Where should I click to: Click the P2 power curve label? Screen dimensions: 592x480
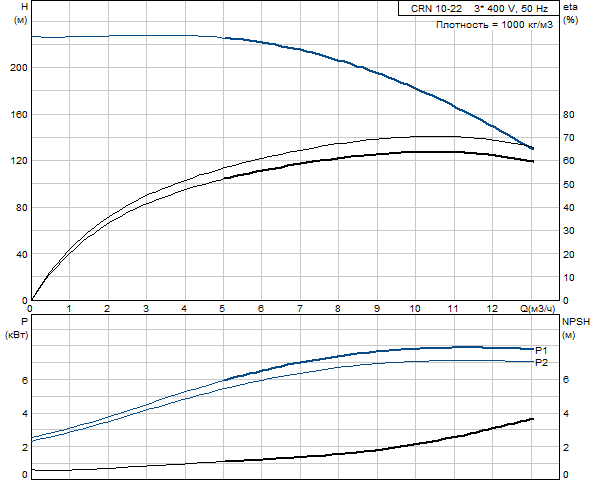coord(541,363)
